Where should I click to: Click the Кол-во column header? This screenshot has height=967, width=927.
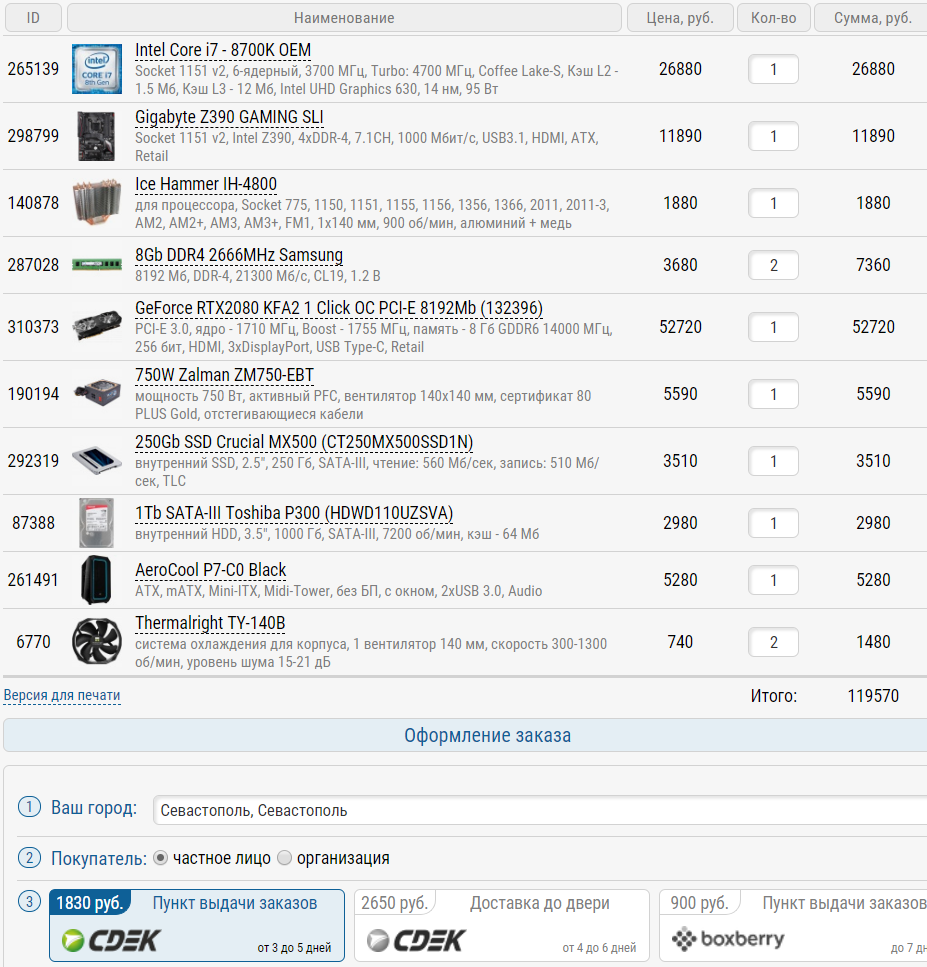(x=773, y=18)
